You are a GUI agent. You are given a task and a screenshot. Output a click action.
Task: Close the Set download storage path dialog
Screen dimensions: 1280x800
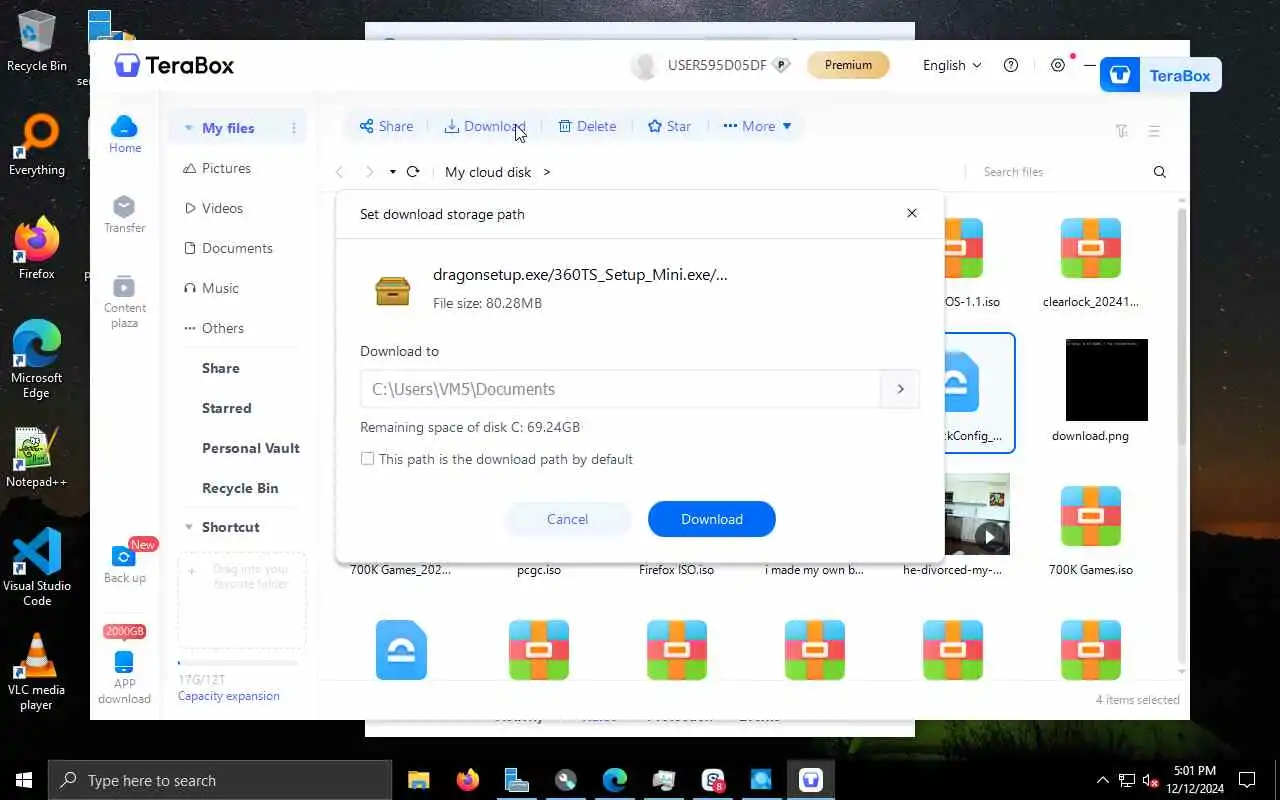[x=911, y=213]
